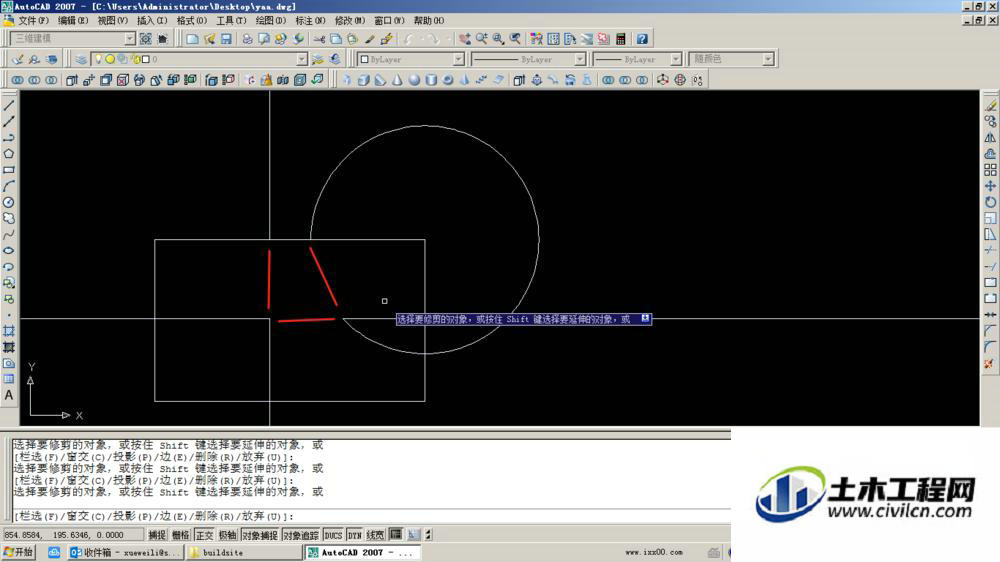Click the Zoom Realtime magnifier icon

tap(482, 39)
